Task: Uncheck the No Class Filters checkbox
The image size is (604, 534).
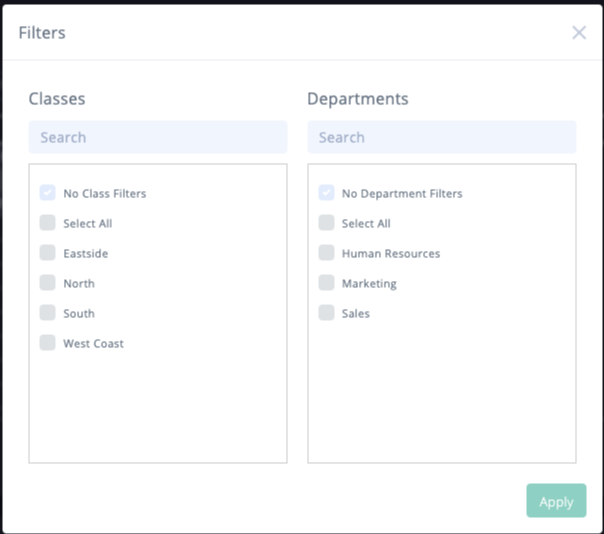Action: [47, 193]
